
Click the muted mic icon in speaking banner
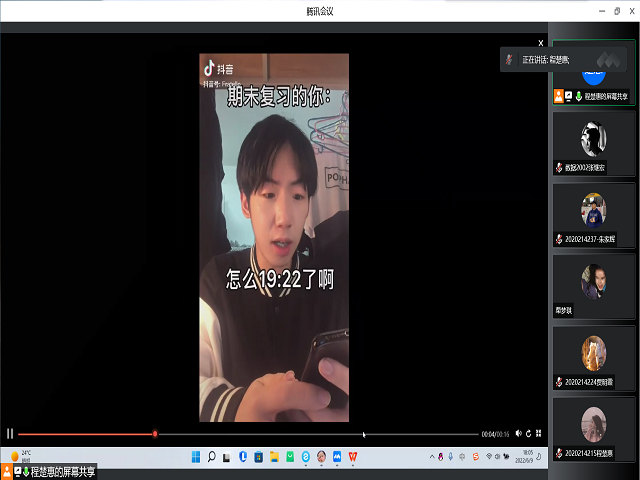pyautogui.click(x=509, y=60)
